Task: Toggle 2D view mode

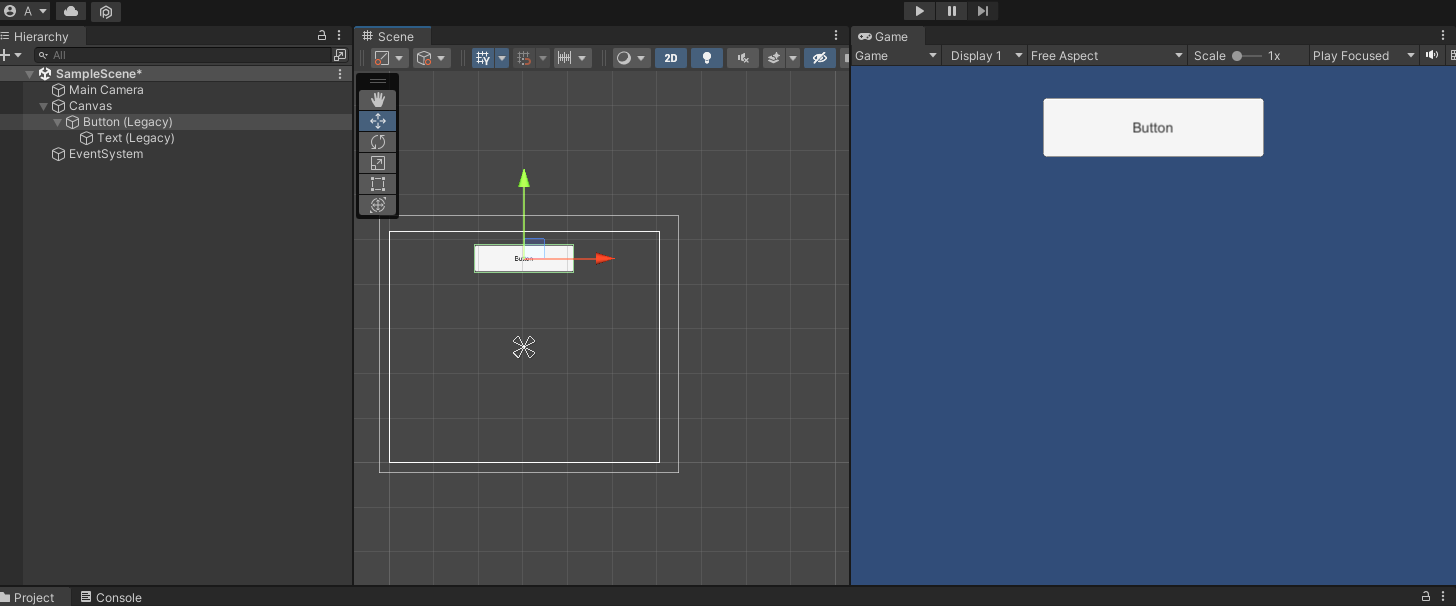Action: pyautogui.click(x=671, y=57)
